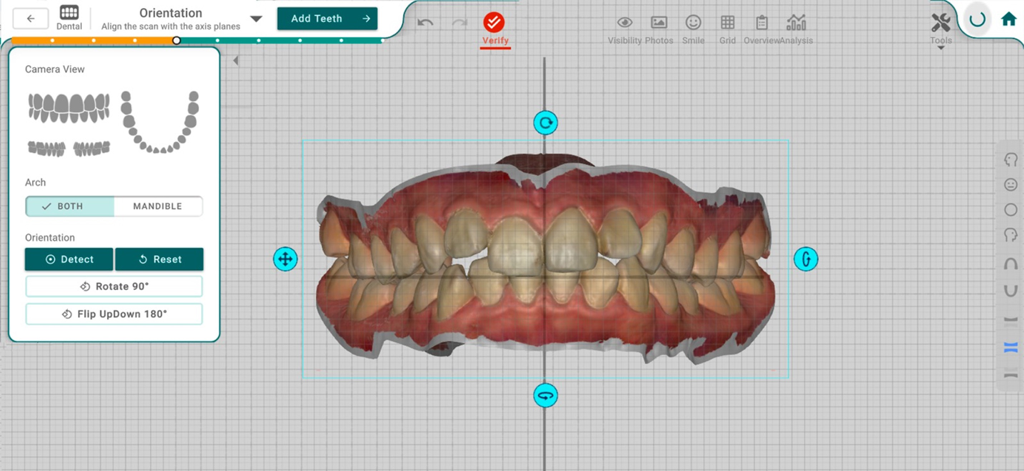Viewport: 1024px width, 471px height.
Task: Go to Home screen
Action: point(1009,19)
